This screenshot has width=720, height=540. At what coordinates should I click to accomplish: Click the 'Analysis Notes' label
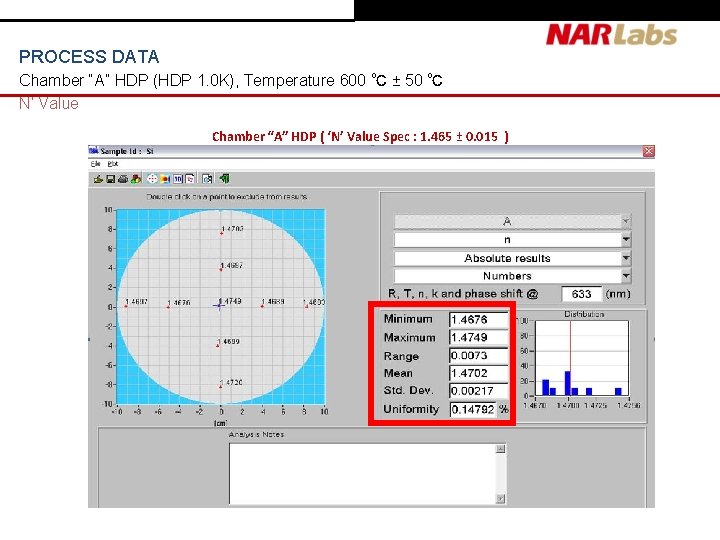pyautogui.click(x=256, y=434)
